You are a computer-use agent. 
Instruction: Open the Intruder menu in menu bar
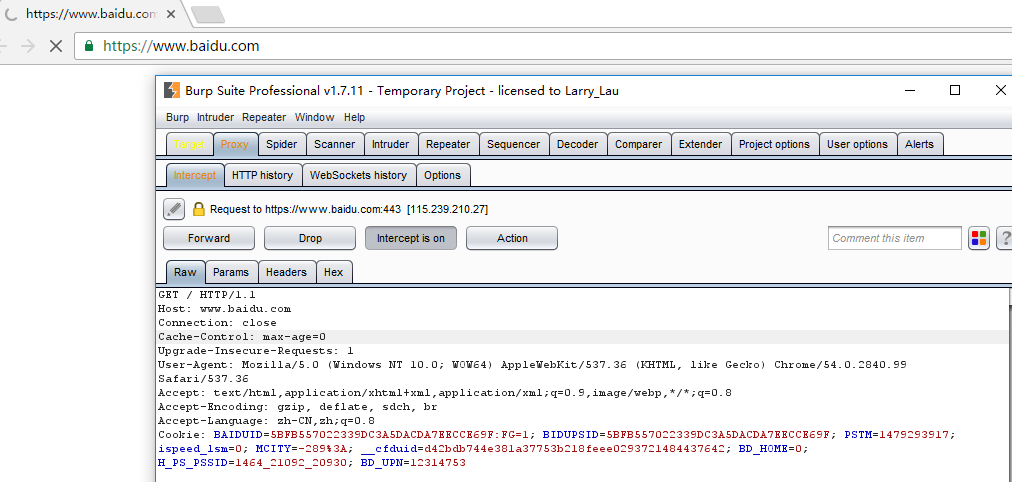pyautogui.click(x=216, y=117)
